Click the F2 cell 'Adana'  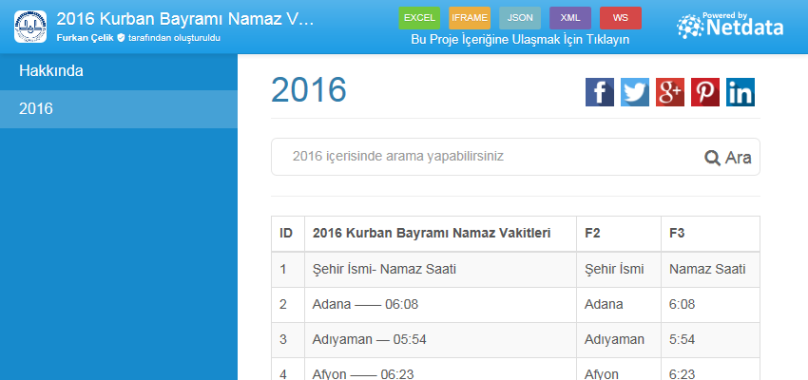[x=619, y=305]
